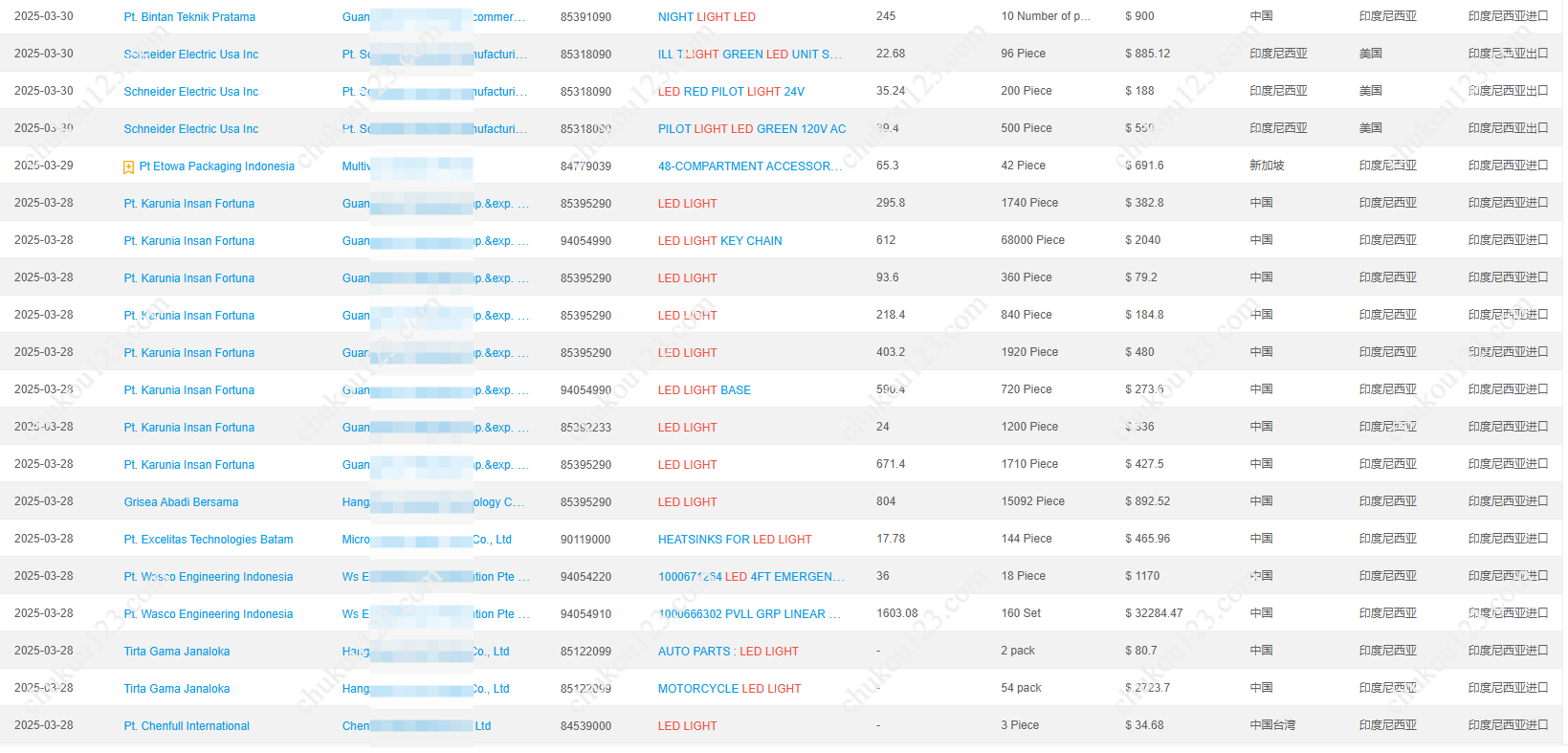Open the LED LIGHT link in the 1710 Piece row
The image size is (1568, 753).
pyautogui.click(x=688, y=465)
